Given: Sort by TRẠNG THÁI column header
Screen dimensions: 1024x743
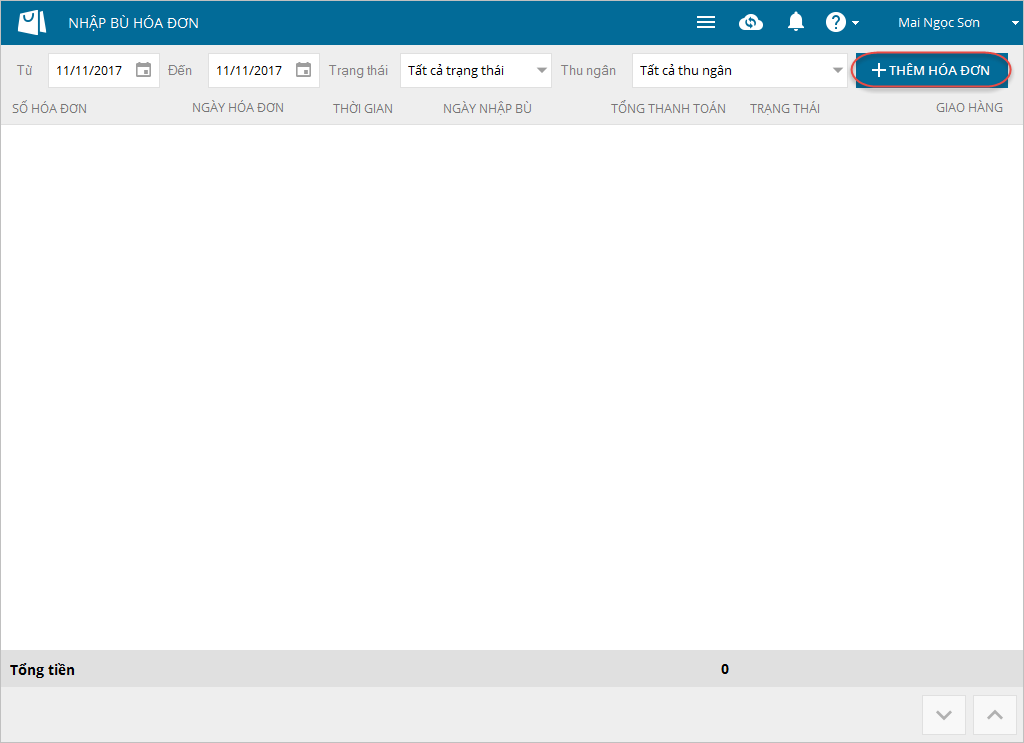Looking at the screenshot, I should coord(785,108).
